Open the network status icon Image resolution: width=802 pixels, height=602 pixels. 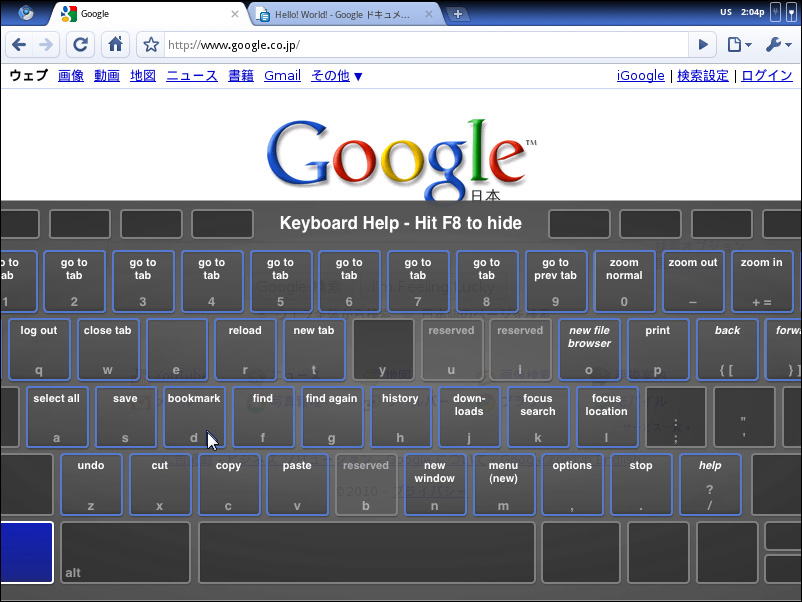click(x=792, y=12)
